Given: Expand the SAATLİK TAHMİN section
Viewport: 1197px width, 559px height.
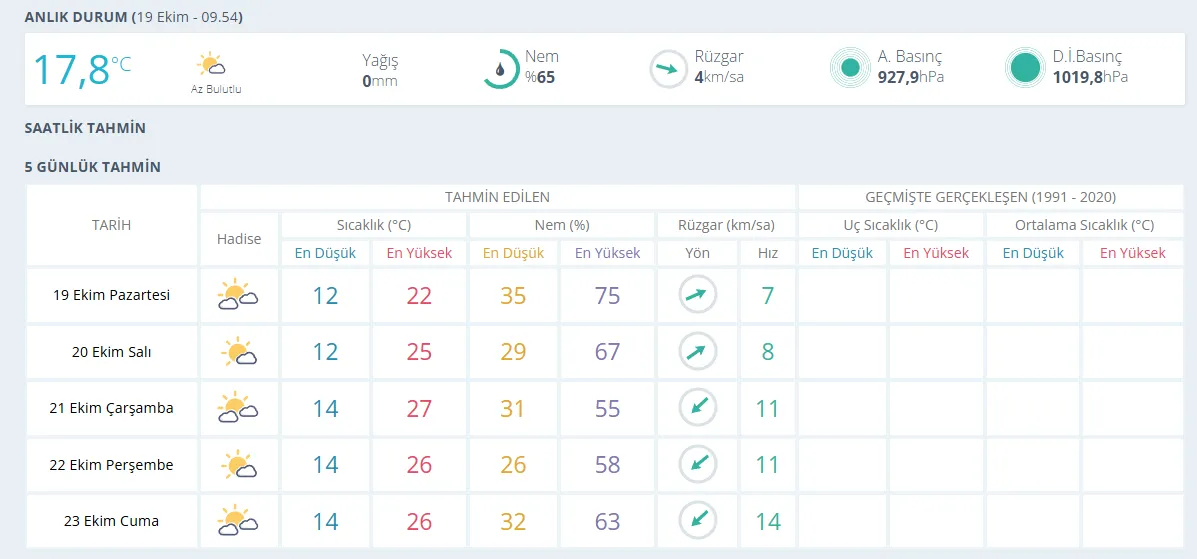Looking at the screenshot, I should 85,128.
